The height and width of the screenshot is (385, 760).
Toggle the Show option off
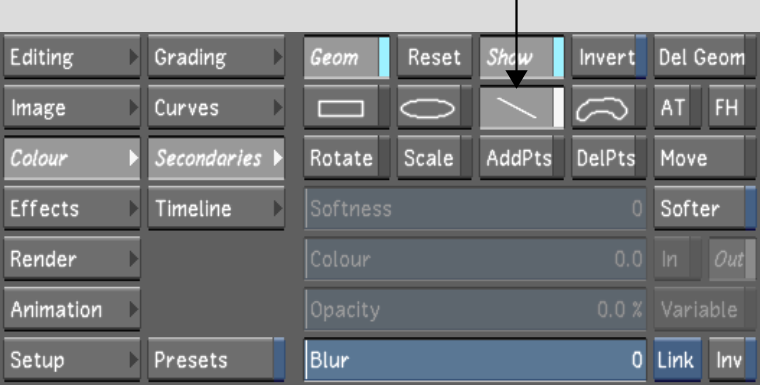click(522, 57)
